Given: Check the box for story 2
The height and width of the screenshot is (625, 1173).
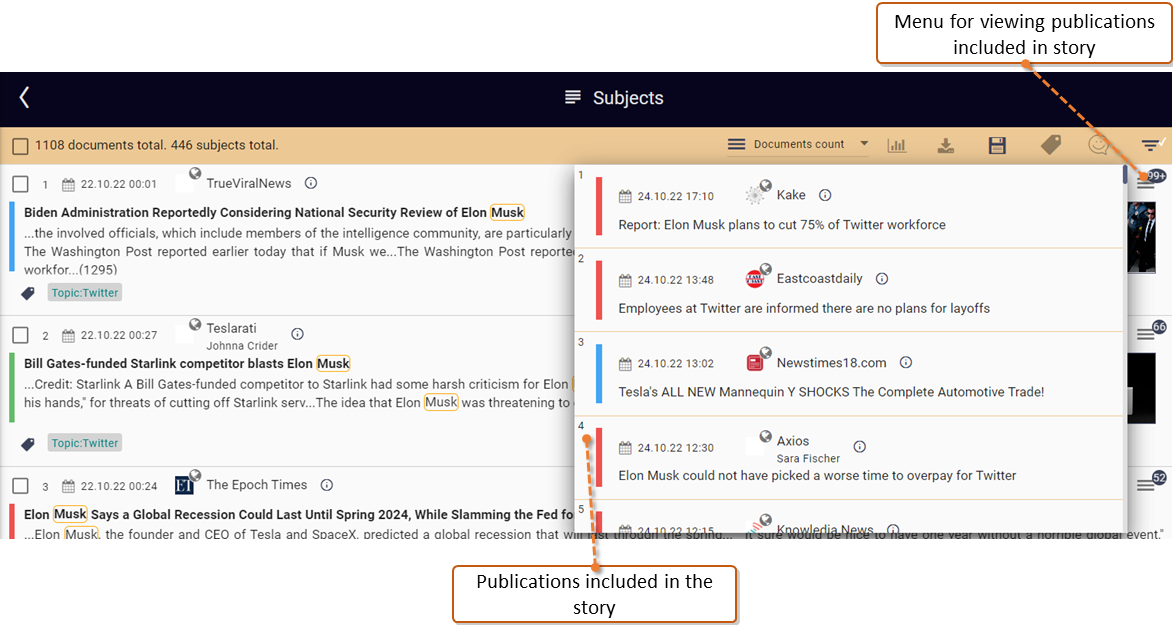Looking at the screenshot, I should [x=20, y=335].
